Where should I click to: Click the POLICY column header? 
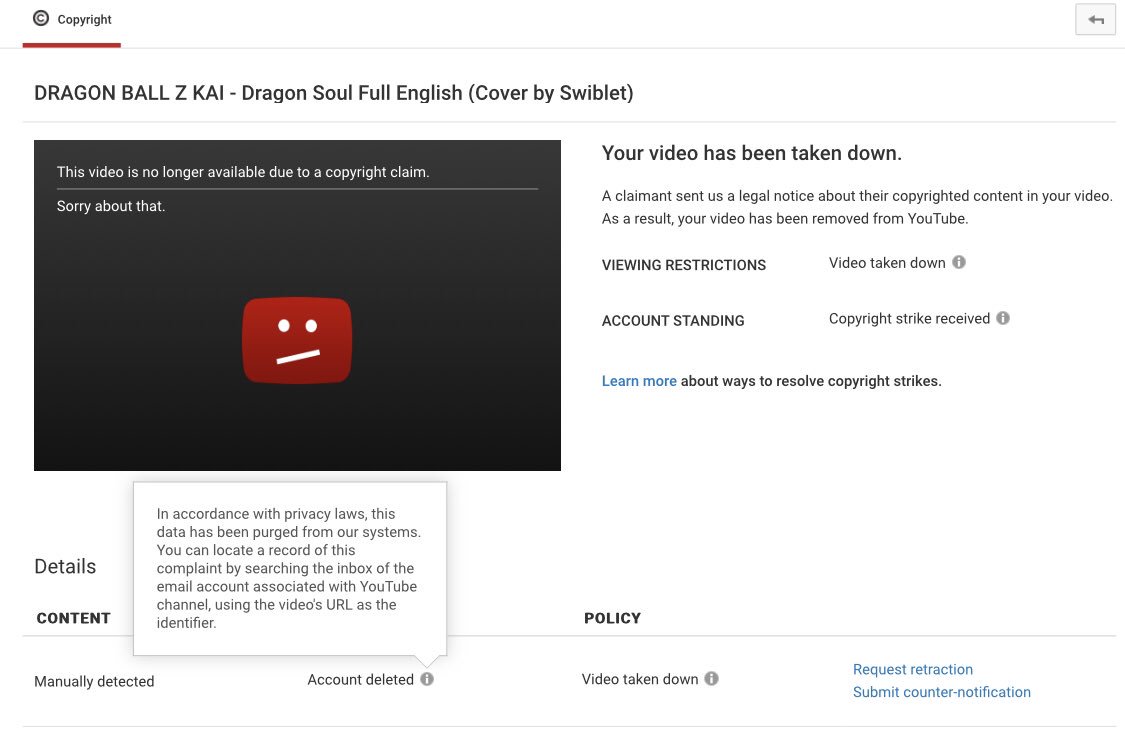click(612, 618)
